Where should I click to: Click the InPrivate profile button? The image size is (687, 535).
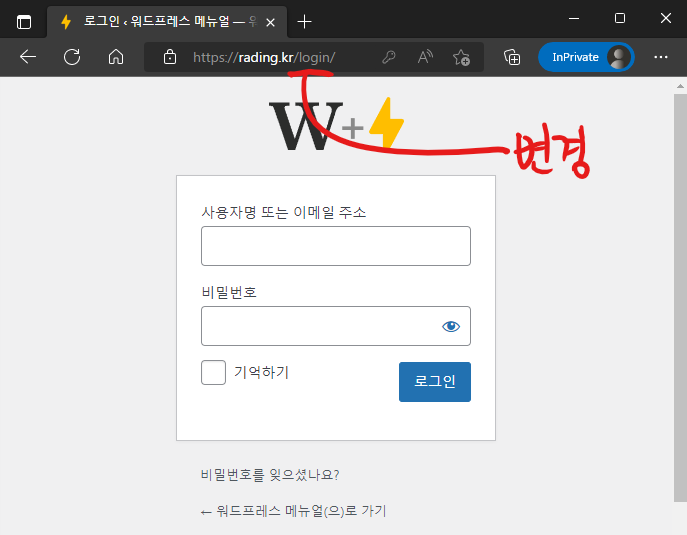tap(586, 57)
